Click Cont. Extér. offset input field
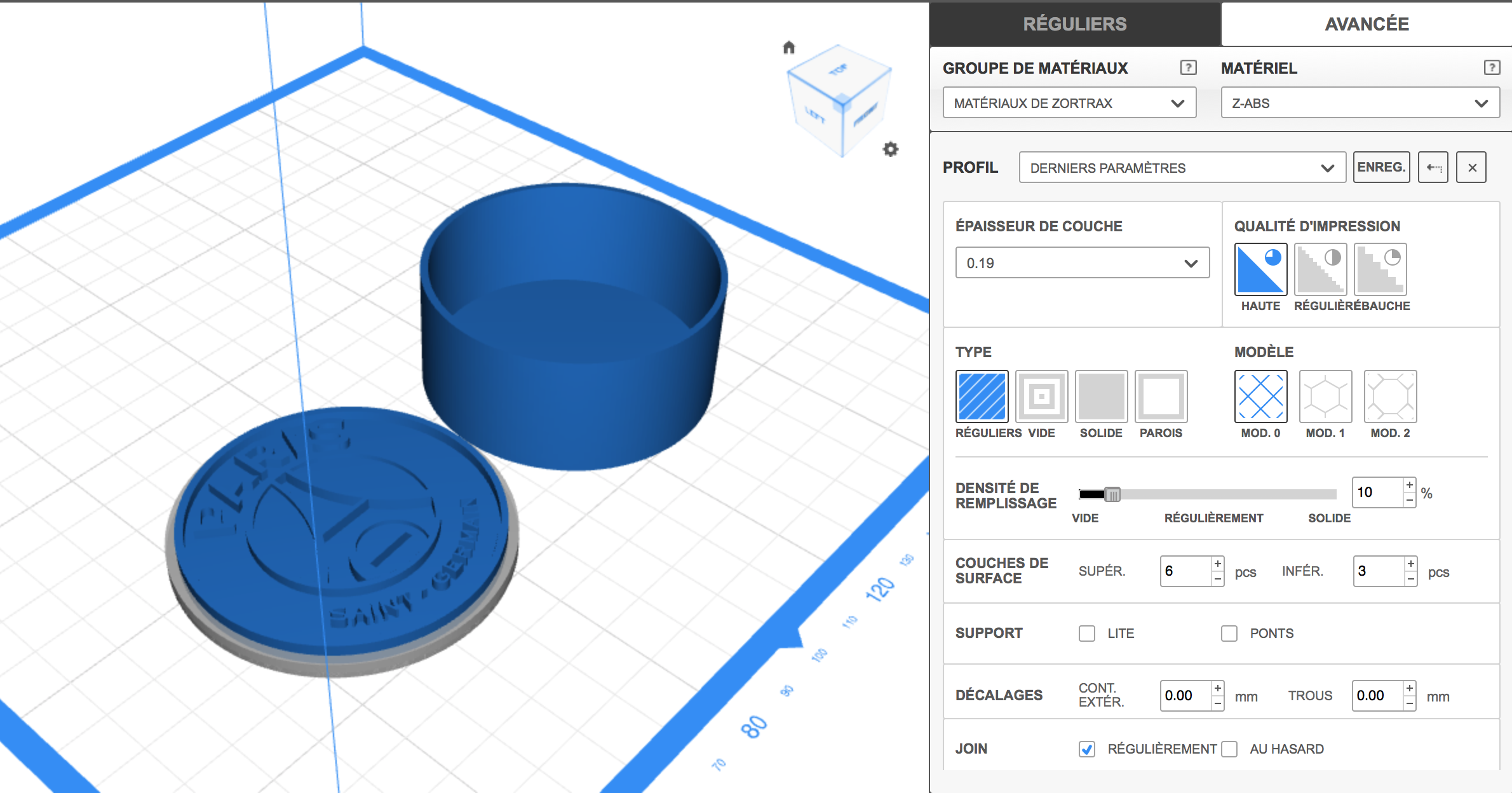The image size is (1512, 793). (1186, 696)
